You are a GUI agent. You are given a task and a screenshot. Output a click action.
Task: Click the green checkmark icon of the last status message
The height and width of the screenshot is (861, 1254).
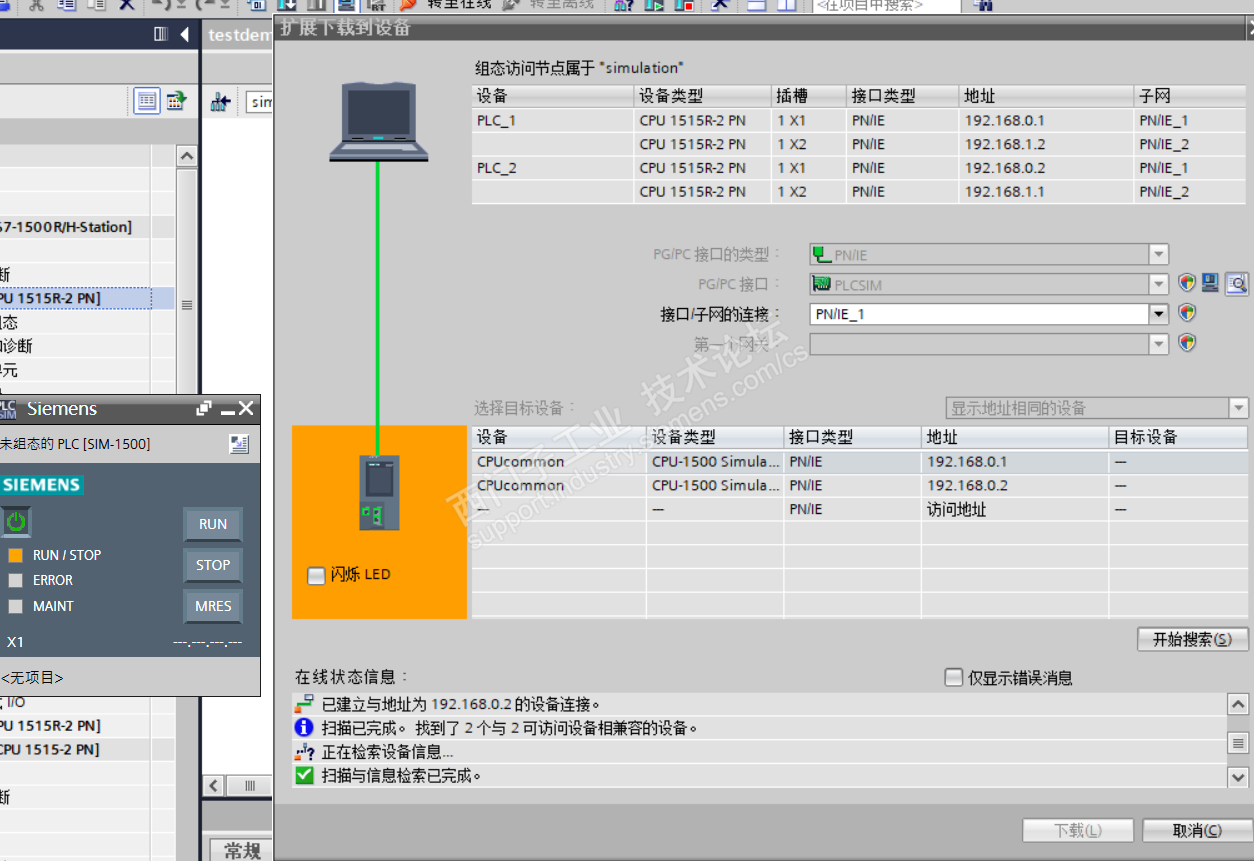pos(304,775)
